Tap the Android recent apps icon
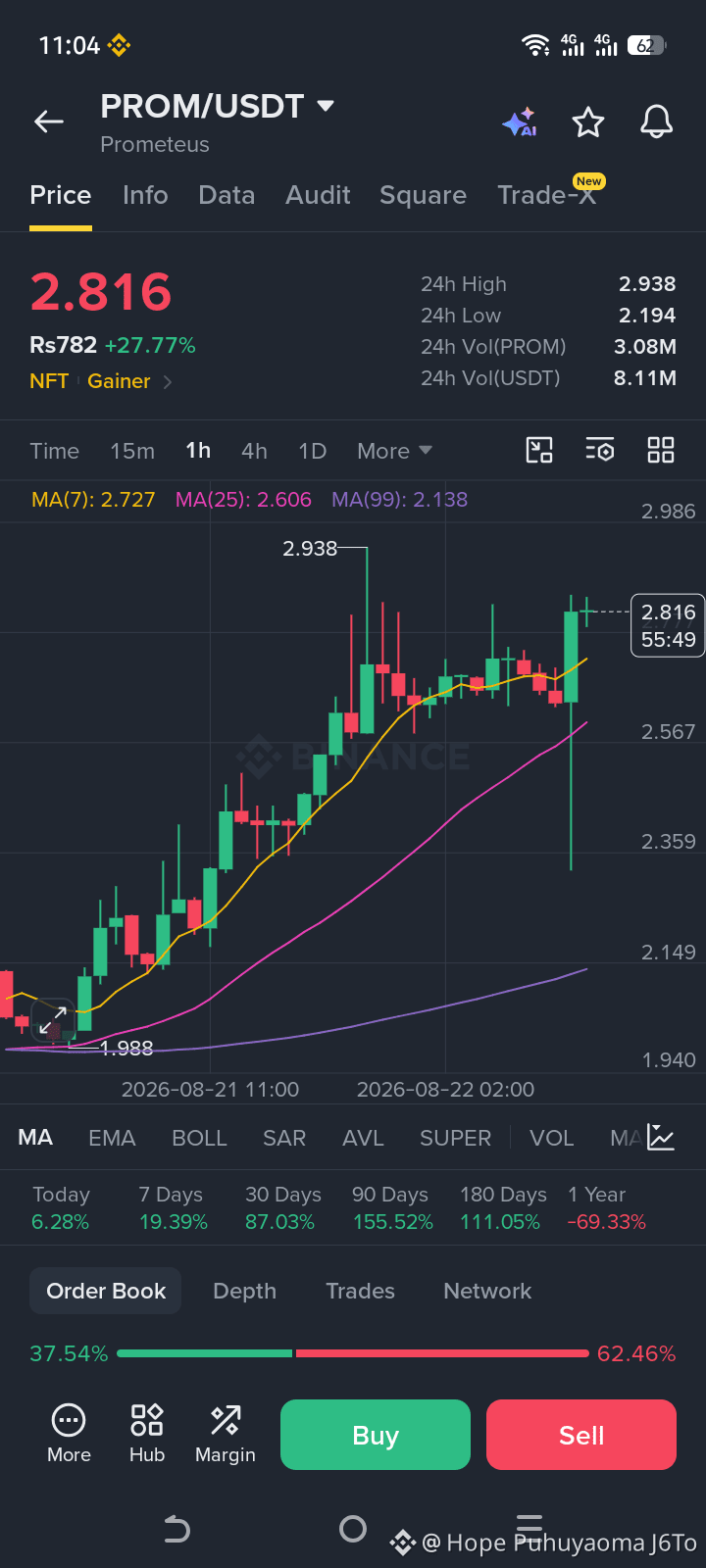The image size is (706, 1568). (529, 1525)
